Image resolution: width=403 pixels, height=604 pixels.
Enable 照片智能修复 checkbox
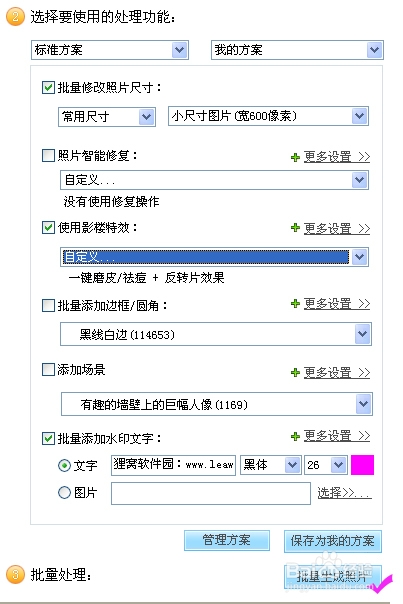48,156
